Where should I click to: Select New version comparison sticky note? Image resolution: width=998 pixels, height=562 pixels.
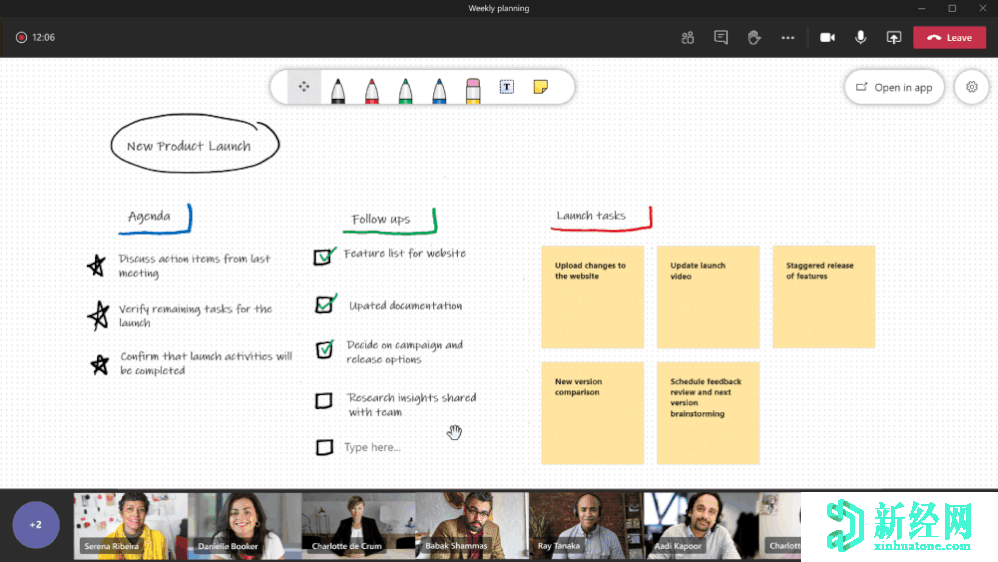coord(593,413)
